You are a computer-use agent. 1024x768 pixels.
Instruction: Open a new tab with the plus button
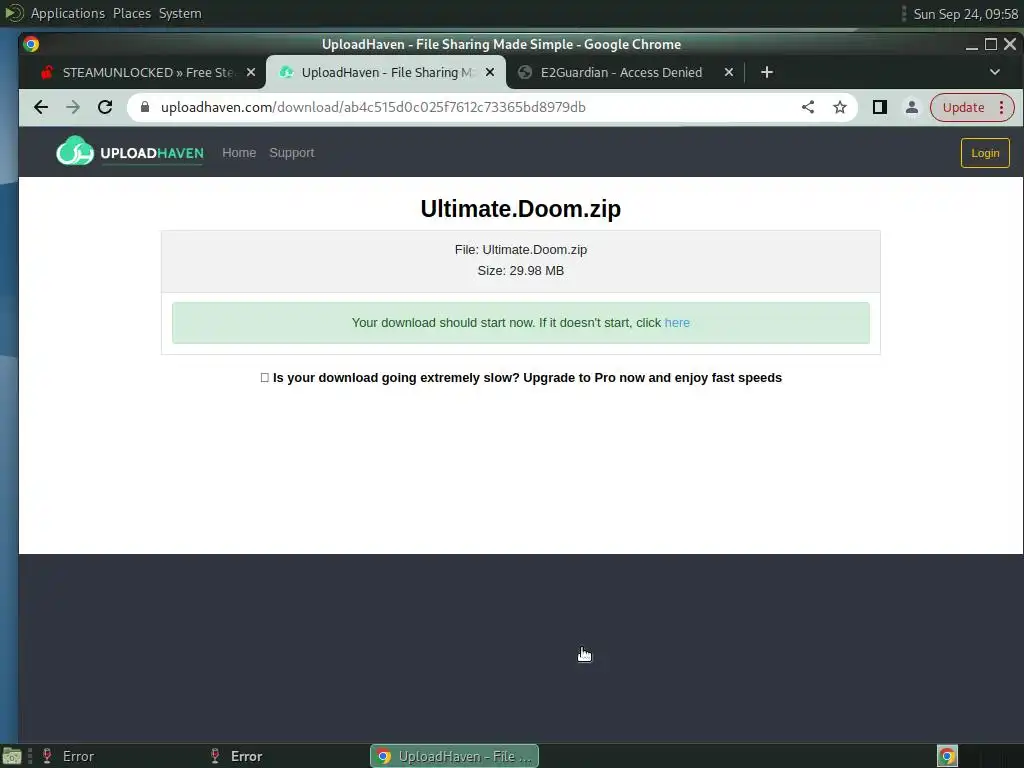[x=767, y=72]
